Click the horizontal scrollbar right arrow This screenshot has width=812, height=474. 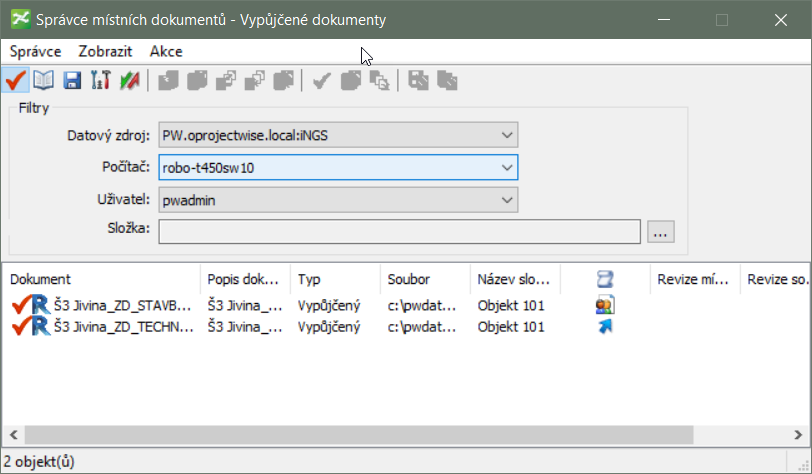[798, 435]
